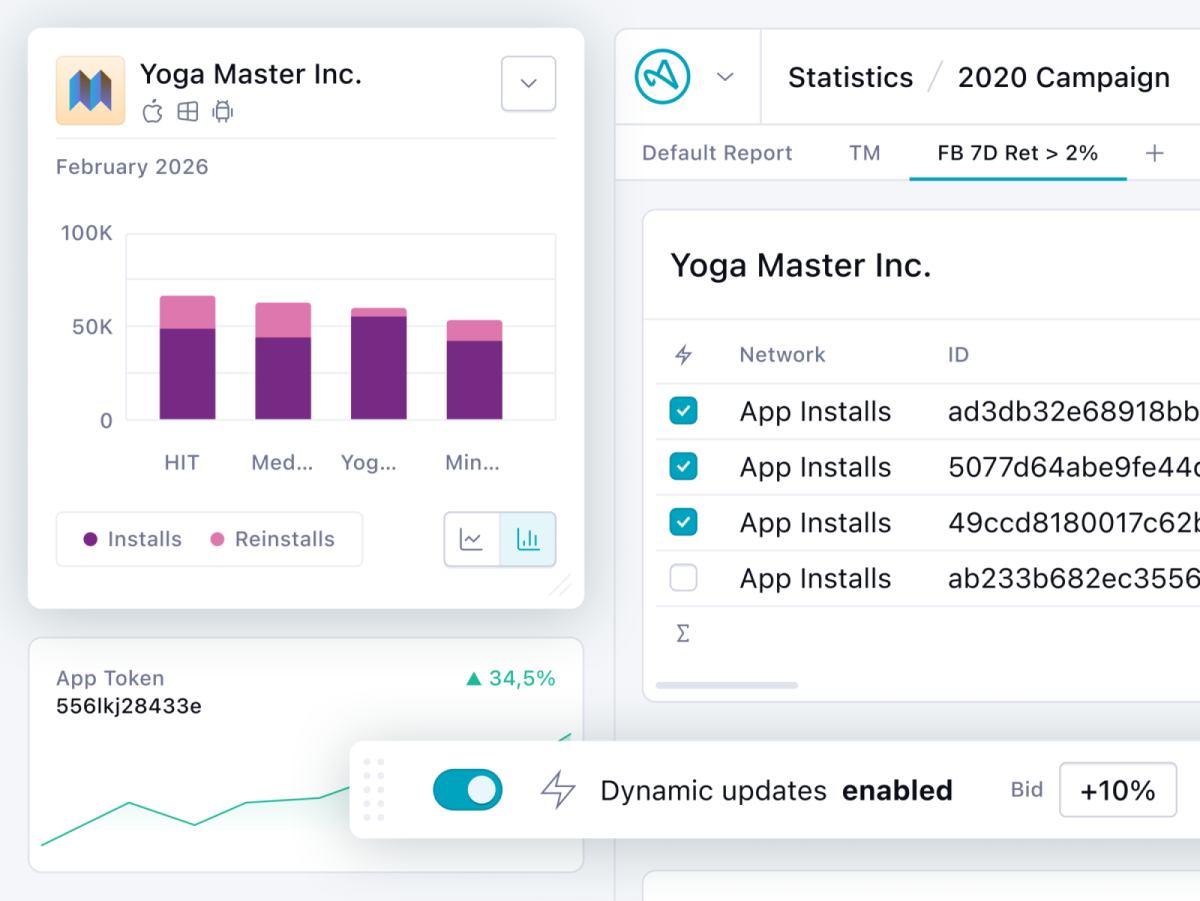Click the Bid +10% input field
1200x901 pixels.
point(1117,790)
